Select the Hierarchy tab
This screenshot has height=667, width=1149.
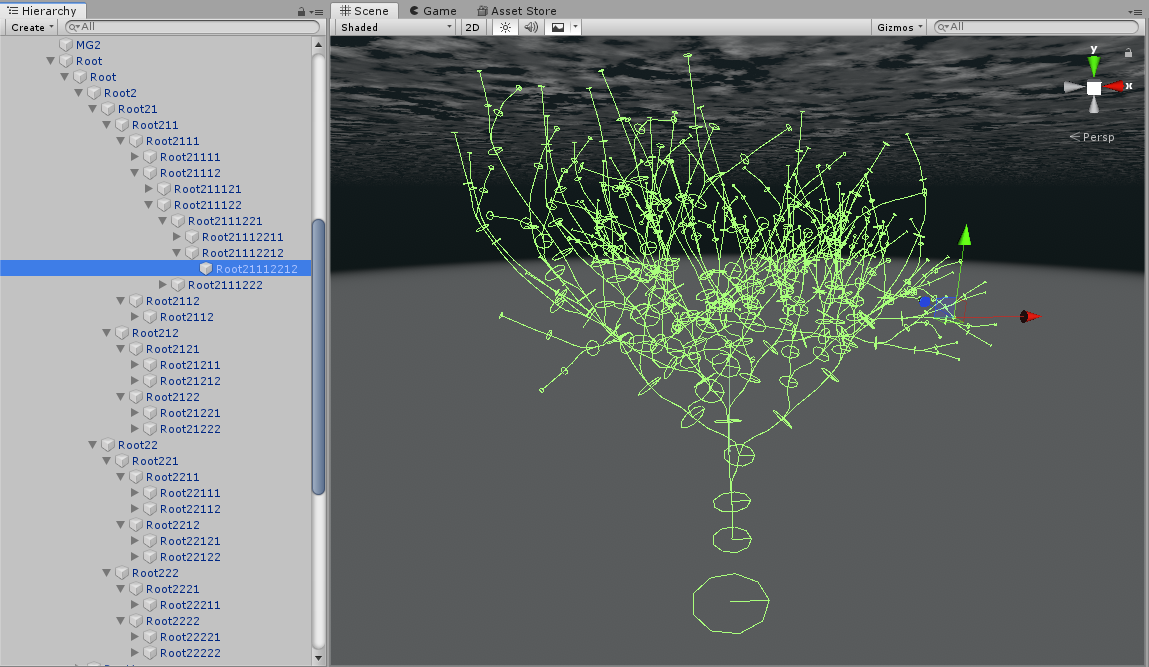pos(43,10)
